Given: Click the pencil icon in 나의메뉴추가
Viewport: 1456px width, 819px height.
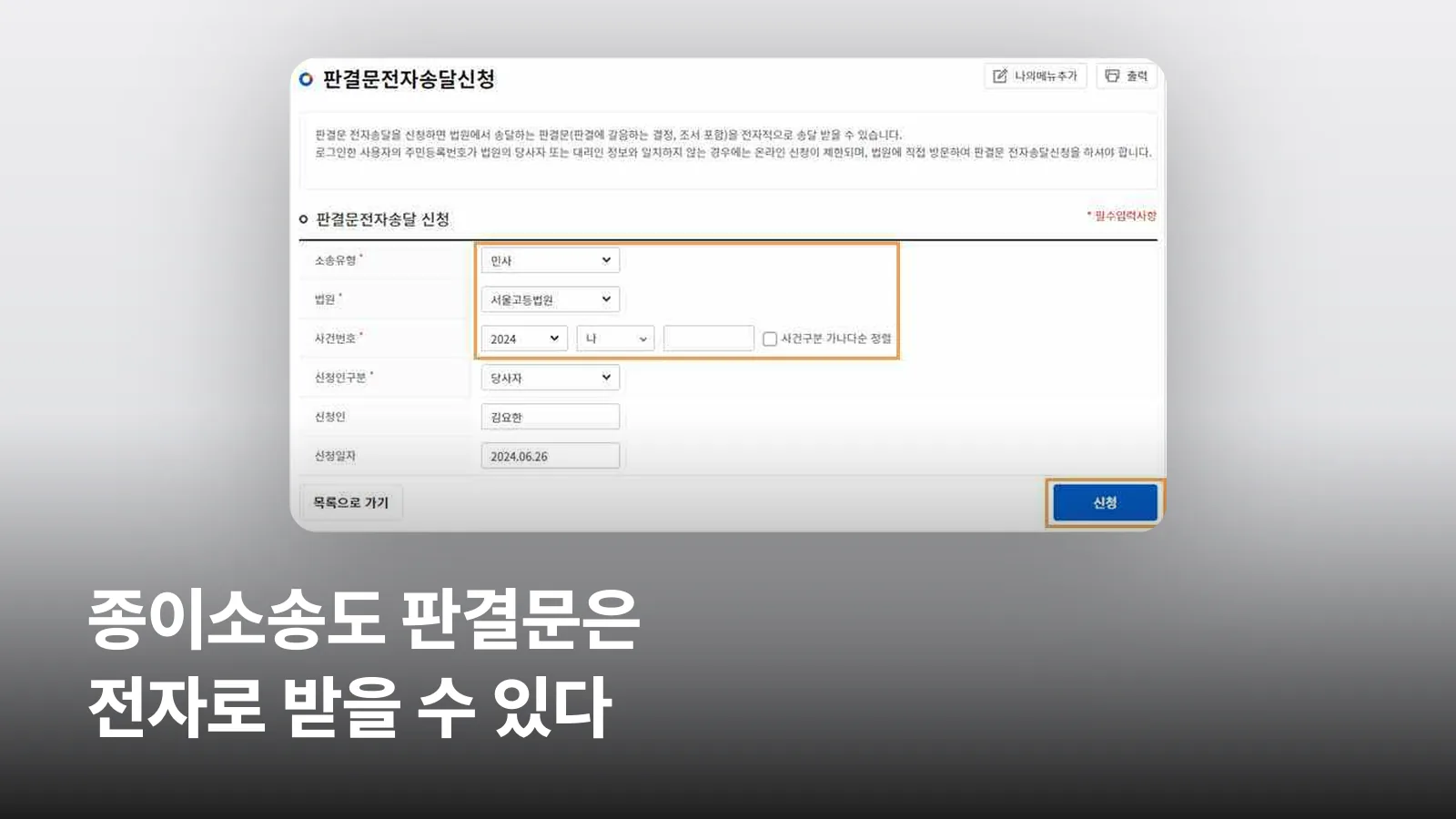Looking at the screenshot, I should [1000, 76].
